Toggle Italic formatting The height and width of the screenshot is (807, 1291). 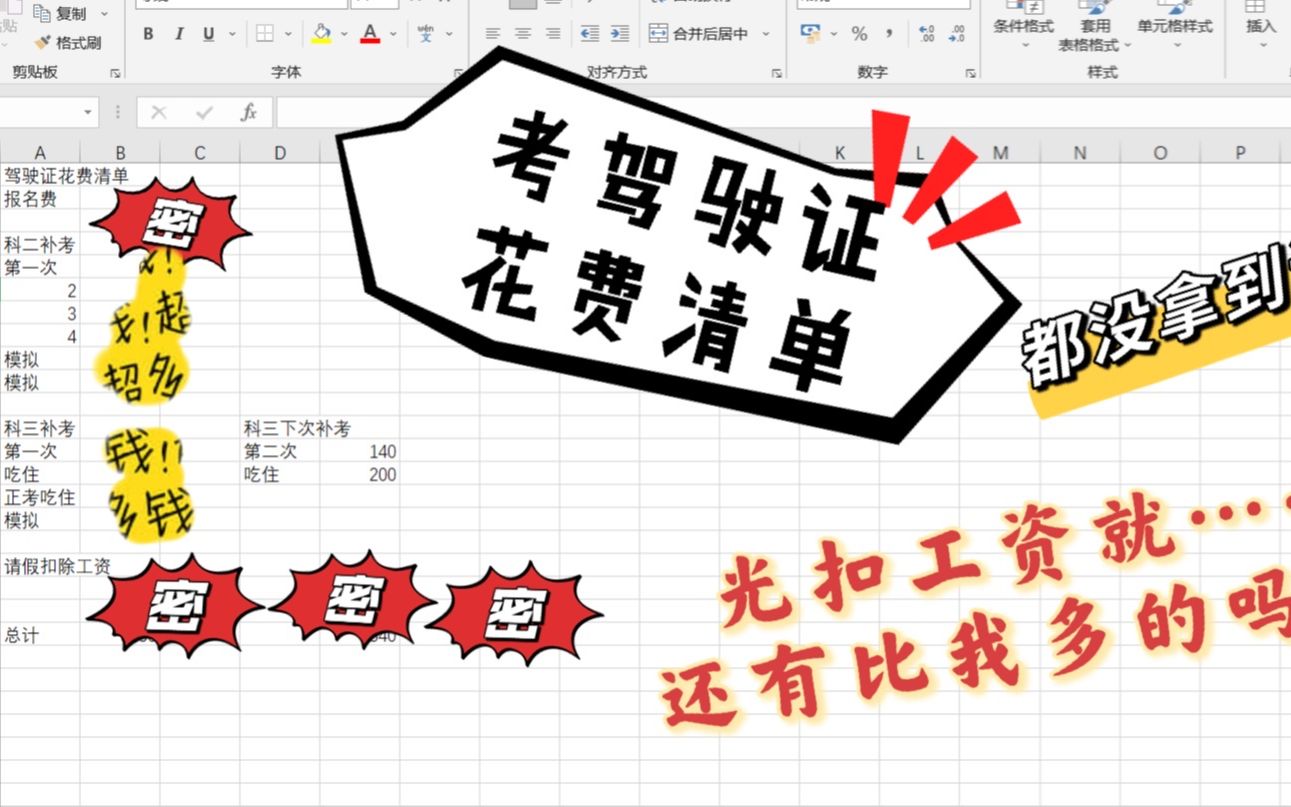[x=179, y=34]
